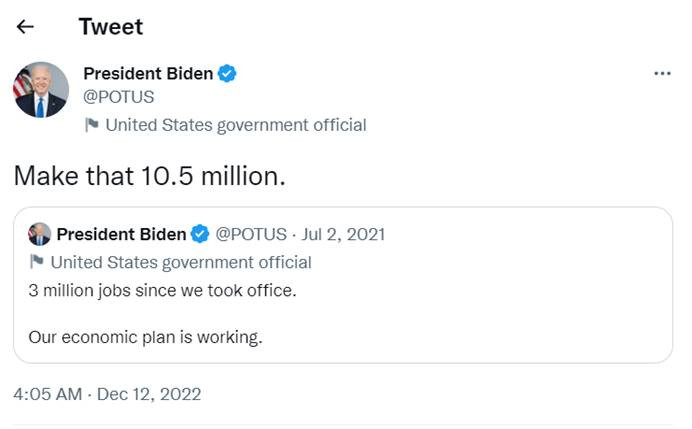Click the @POTUS handle below the main name

coord(118,97)
